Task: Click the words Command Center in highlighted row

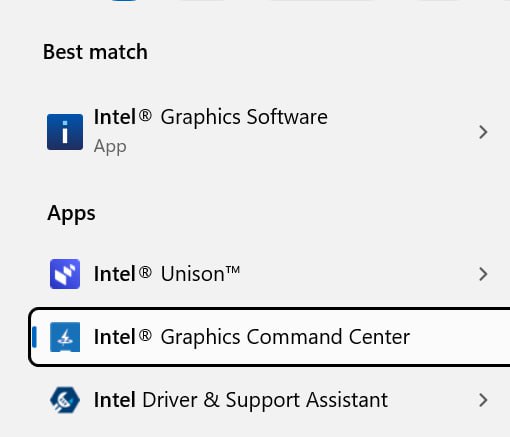Action: 328,337
